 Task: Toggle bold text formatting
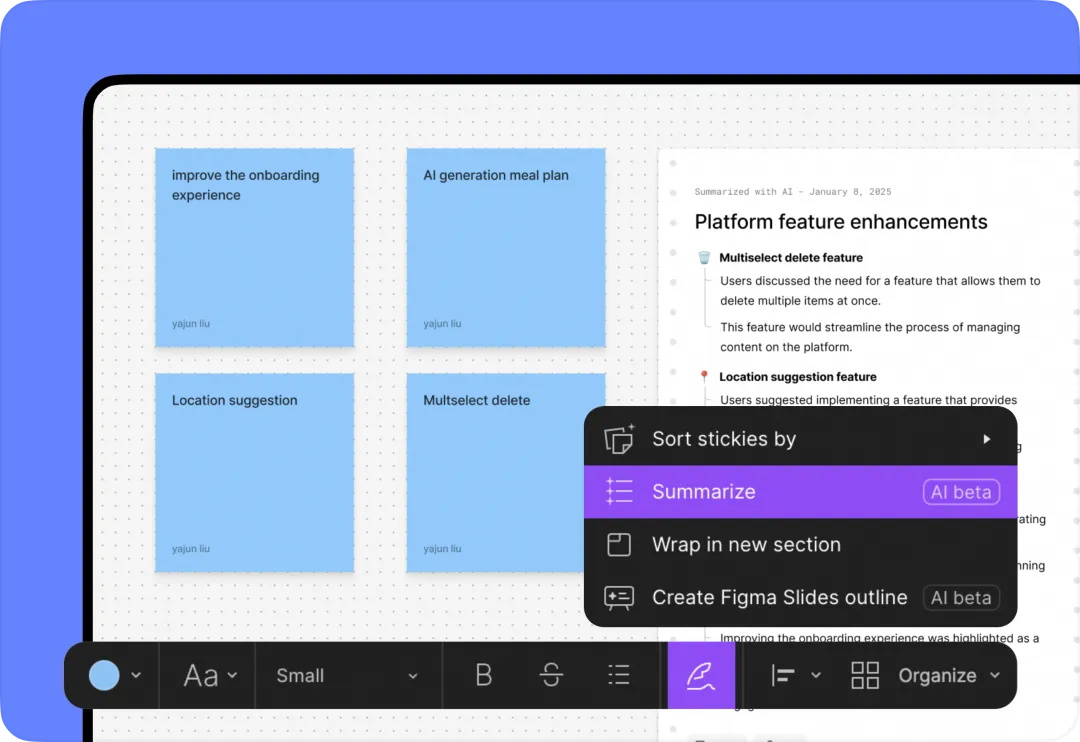tap(483, 676)
